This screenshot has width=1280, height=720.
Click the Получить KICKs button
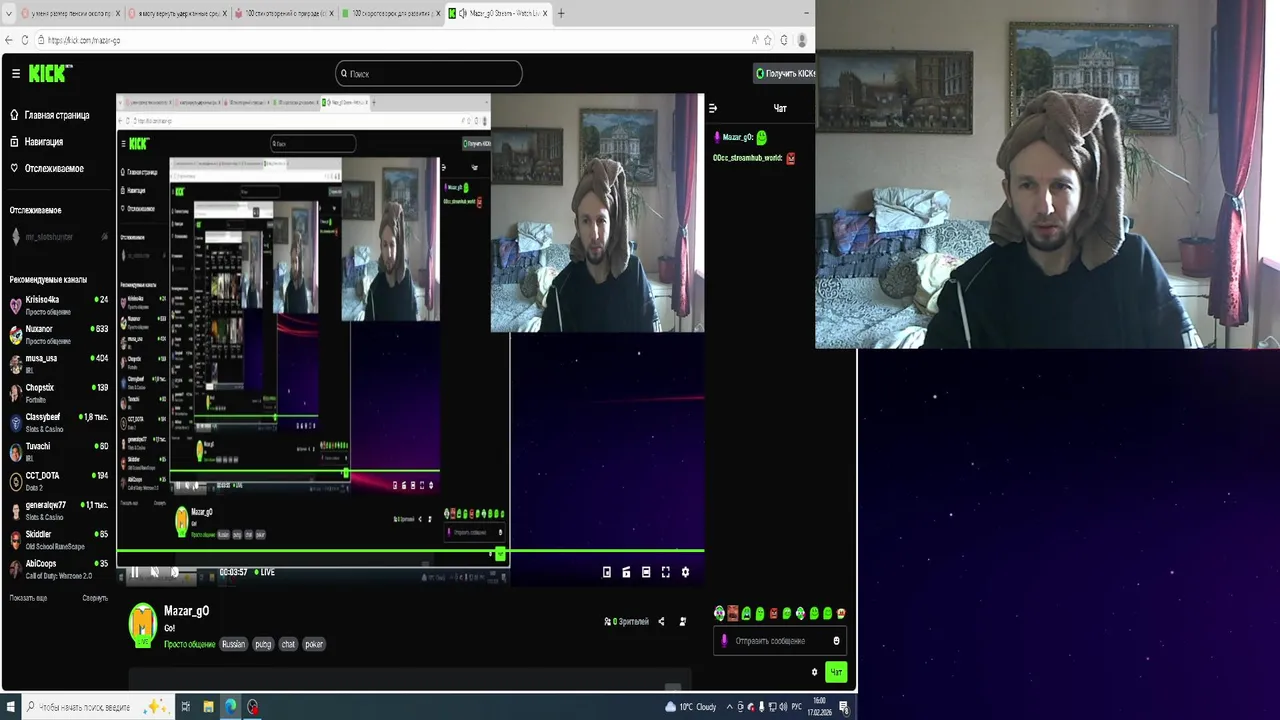785,73
